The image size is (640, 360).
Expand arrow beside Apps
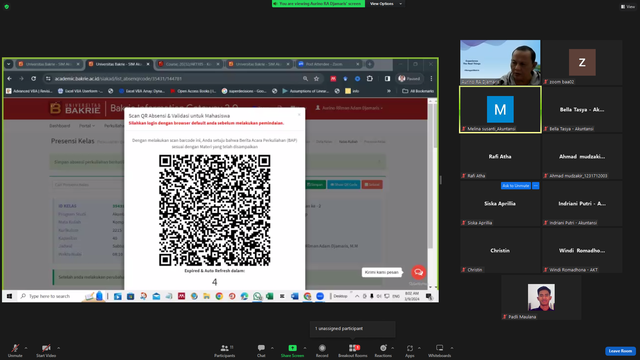click(419, 348)
